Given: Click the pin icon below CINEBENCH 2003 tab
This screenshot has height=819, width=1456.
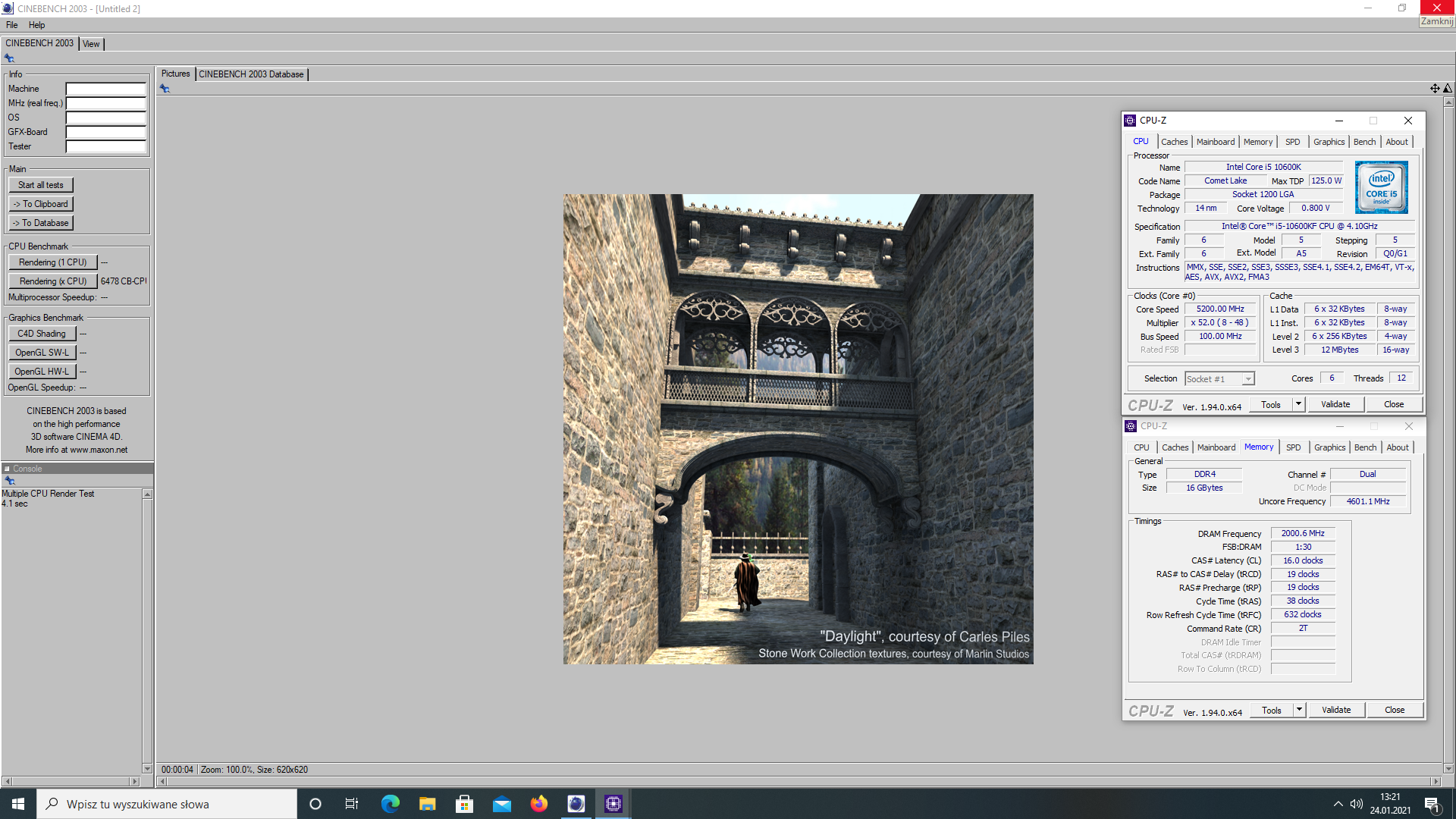Looking at the screenshot, I should (x=9, y=58).
